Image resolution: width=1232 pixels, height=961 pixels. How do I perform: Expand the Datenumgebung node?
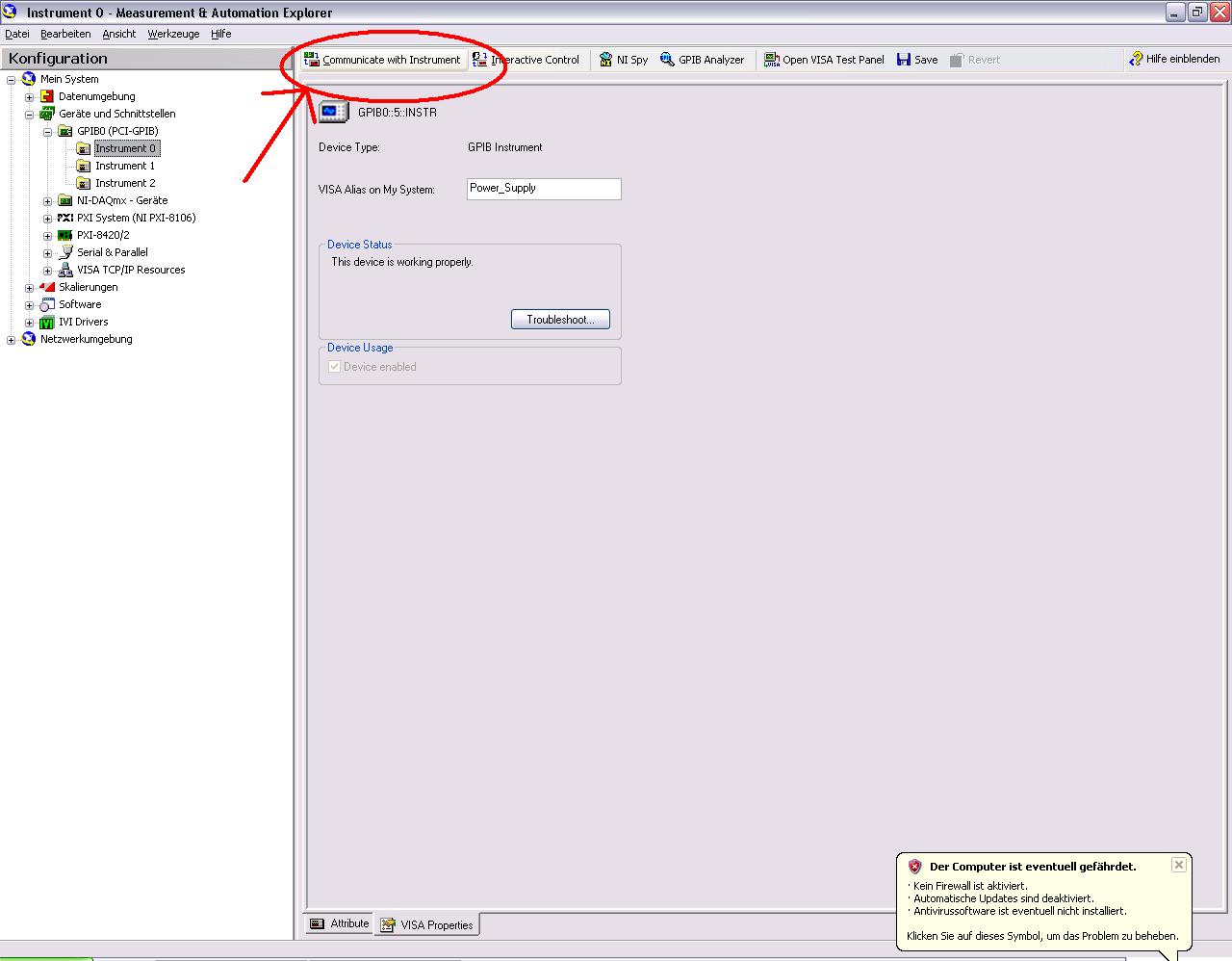(x=30, y=97)
